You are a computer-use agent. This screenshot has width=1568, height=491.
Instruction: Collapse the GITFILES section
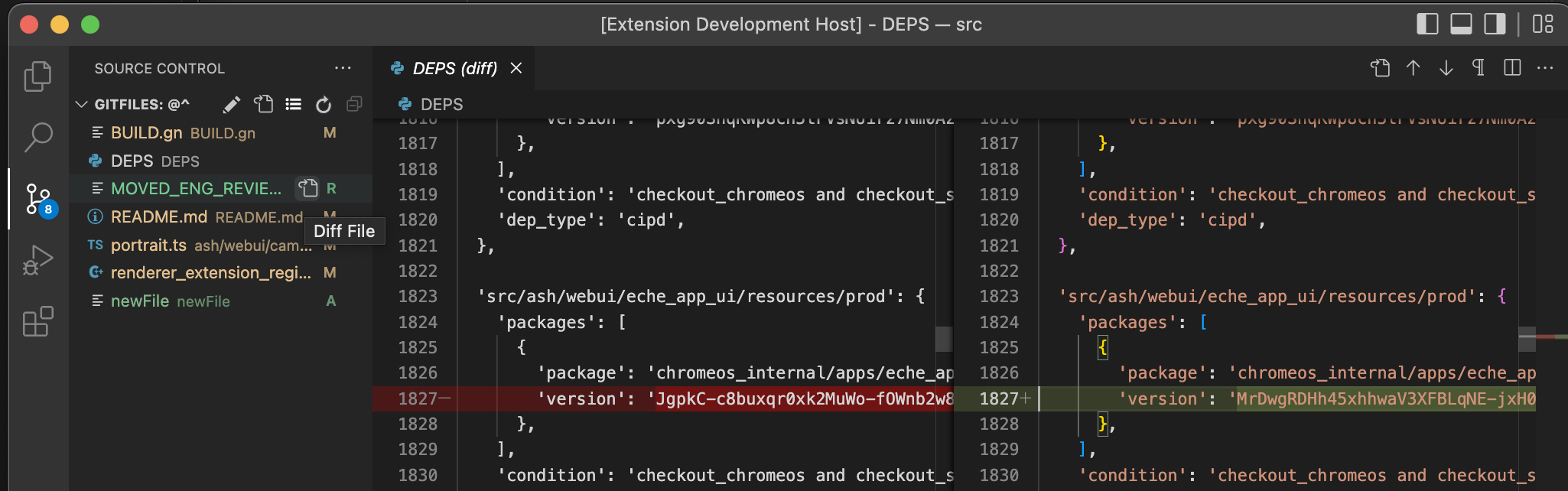pos(82,104)
